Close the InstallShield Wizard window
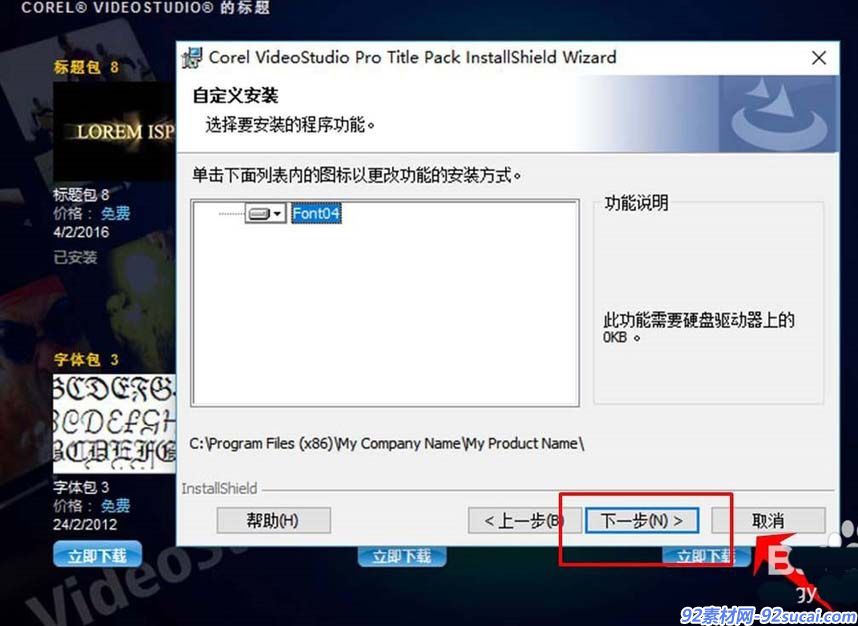 click(x=819, y=58)
